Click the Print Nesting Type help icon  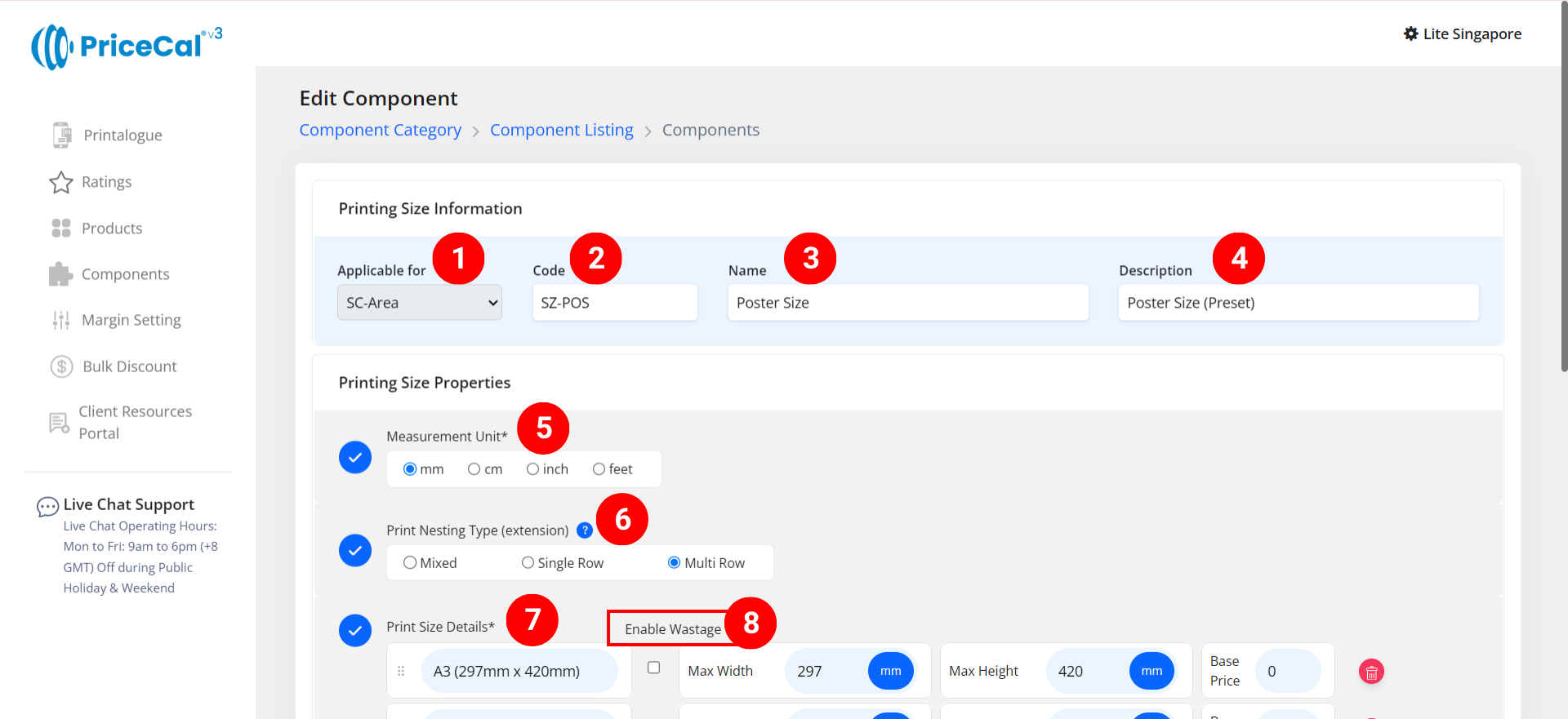585,530
